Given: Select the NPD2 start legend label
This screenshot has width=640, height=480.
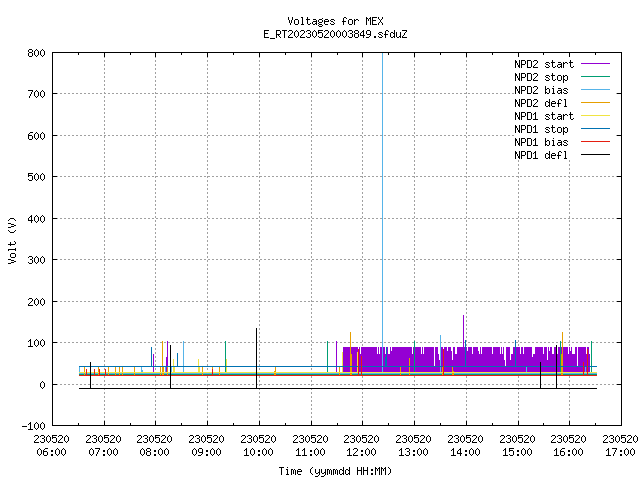Looking at the screenshot, I should click(x=544, y=64).
